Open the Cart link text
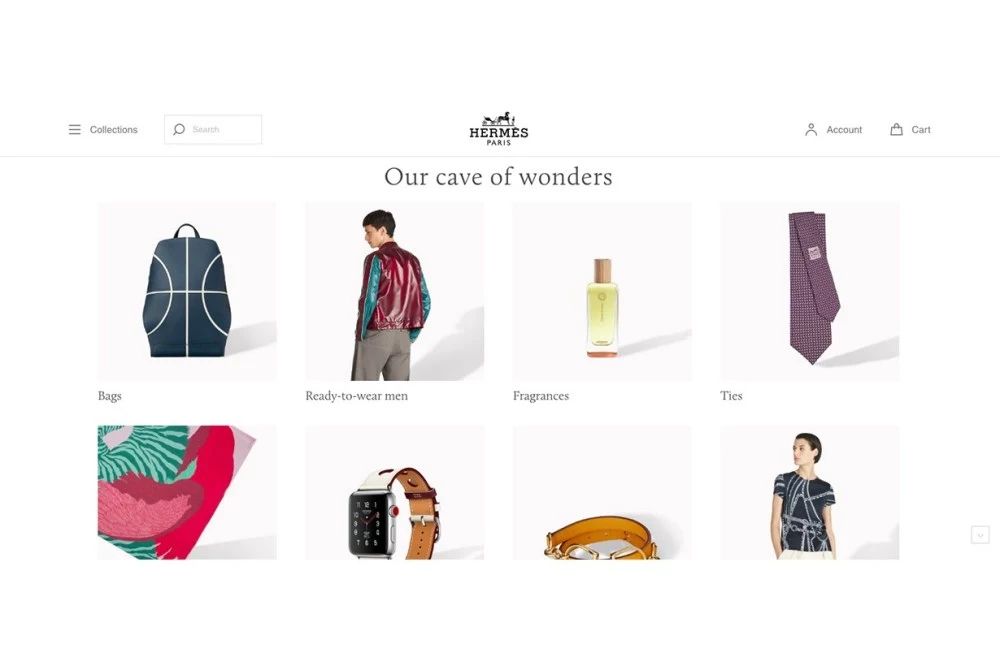Screen dimensions: 1000x666 tap(920, 130)
